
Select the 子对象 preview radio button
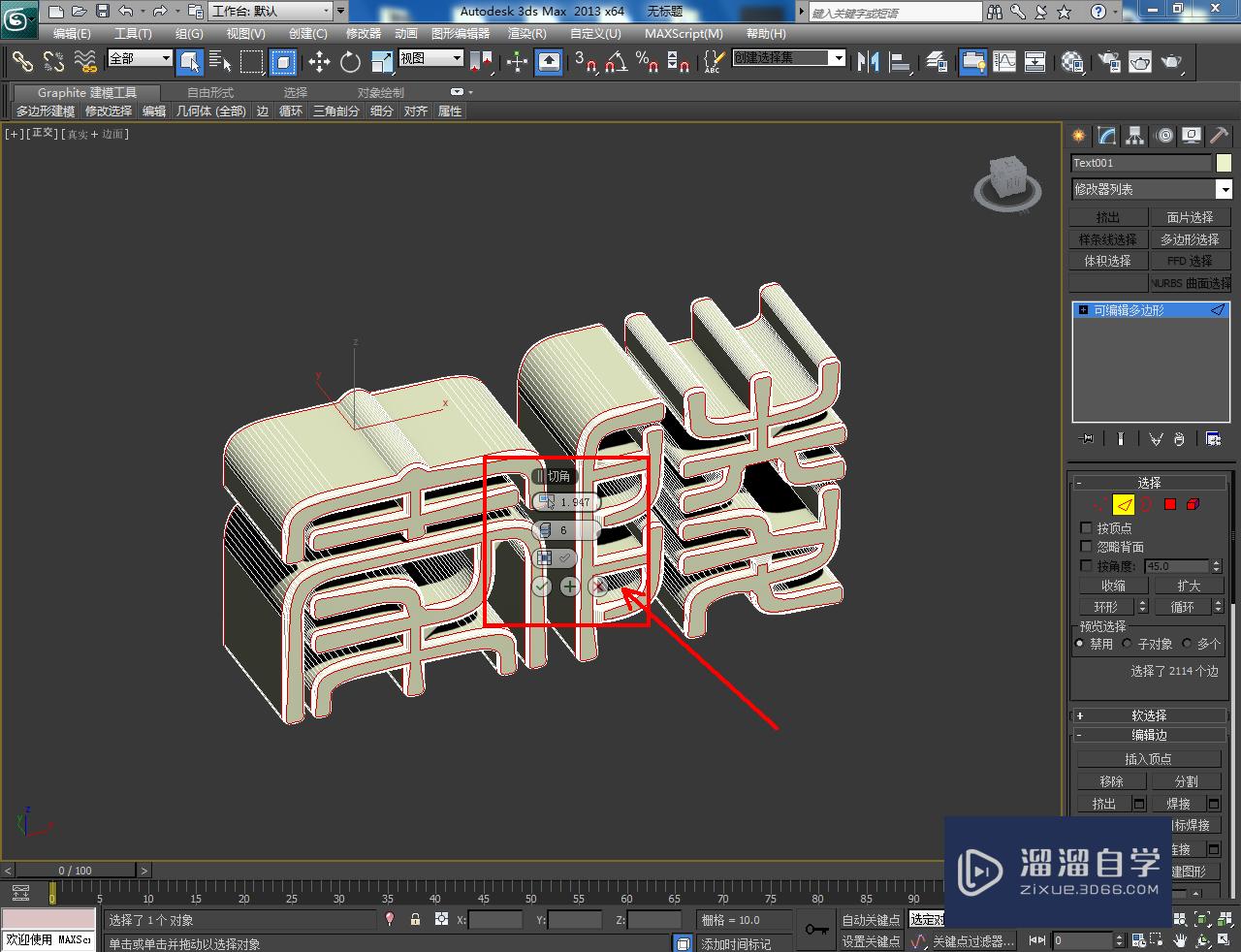point(1127,644)
